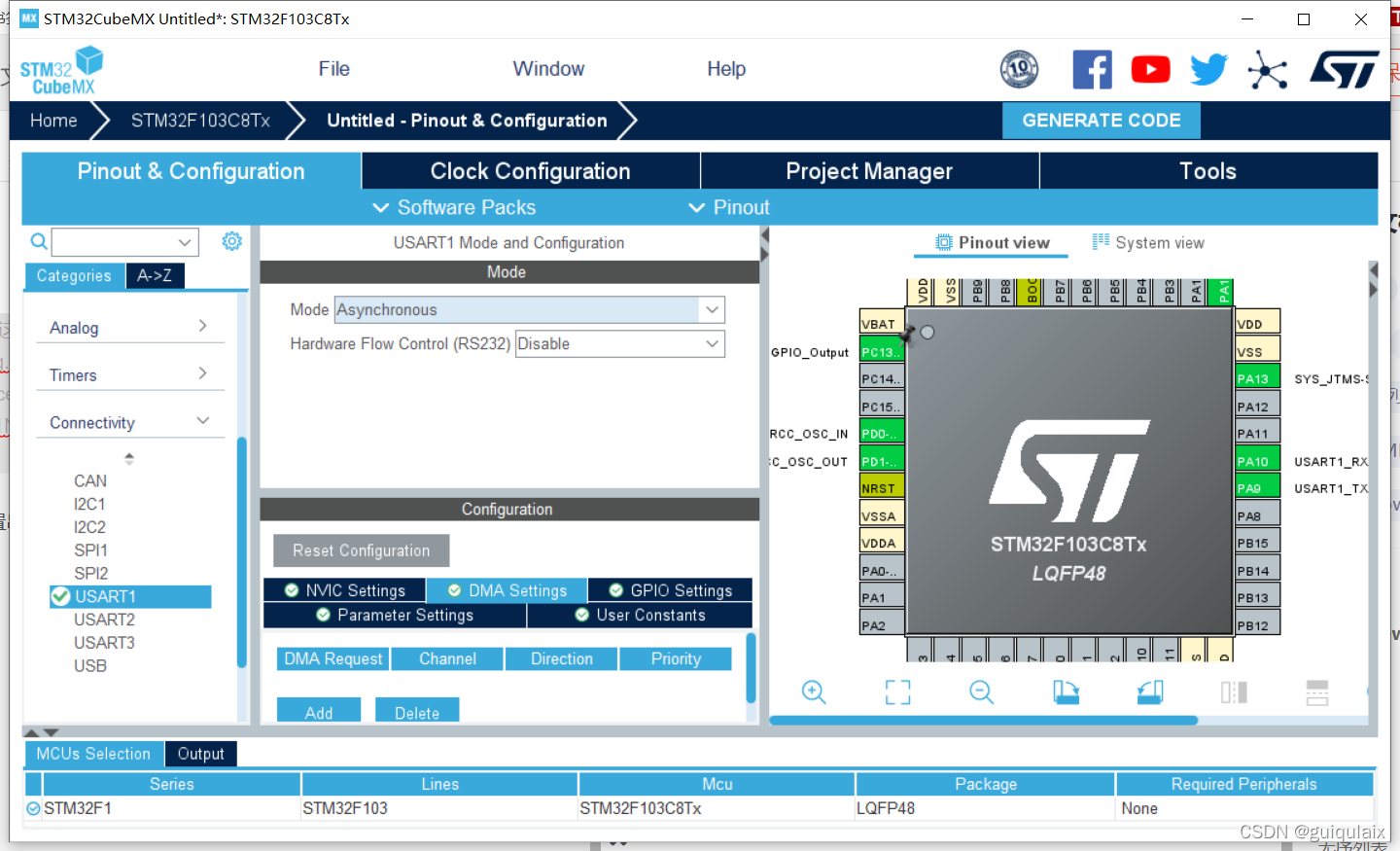
Task: Select the STM32F1 row radio indicator
Action: [34, 808]
